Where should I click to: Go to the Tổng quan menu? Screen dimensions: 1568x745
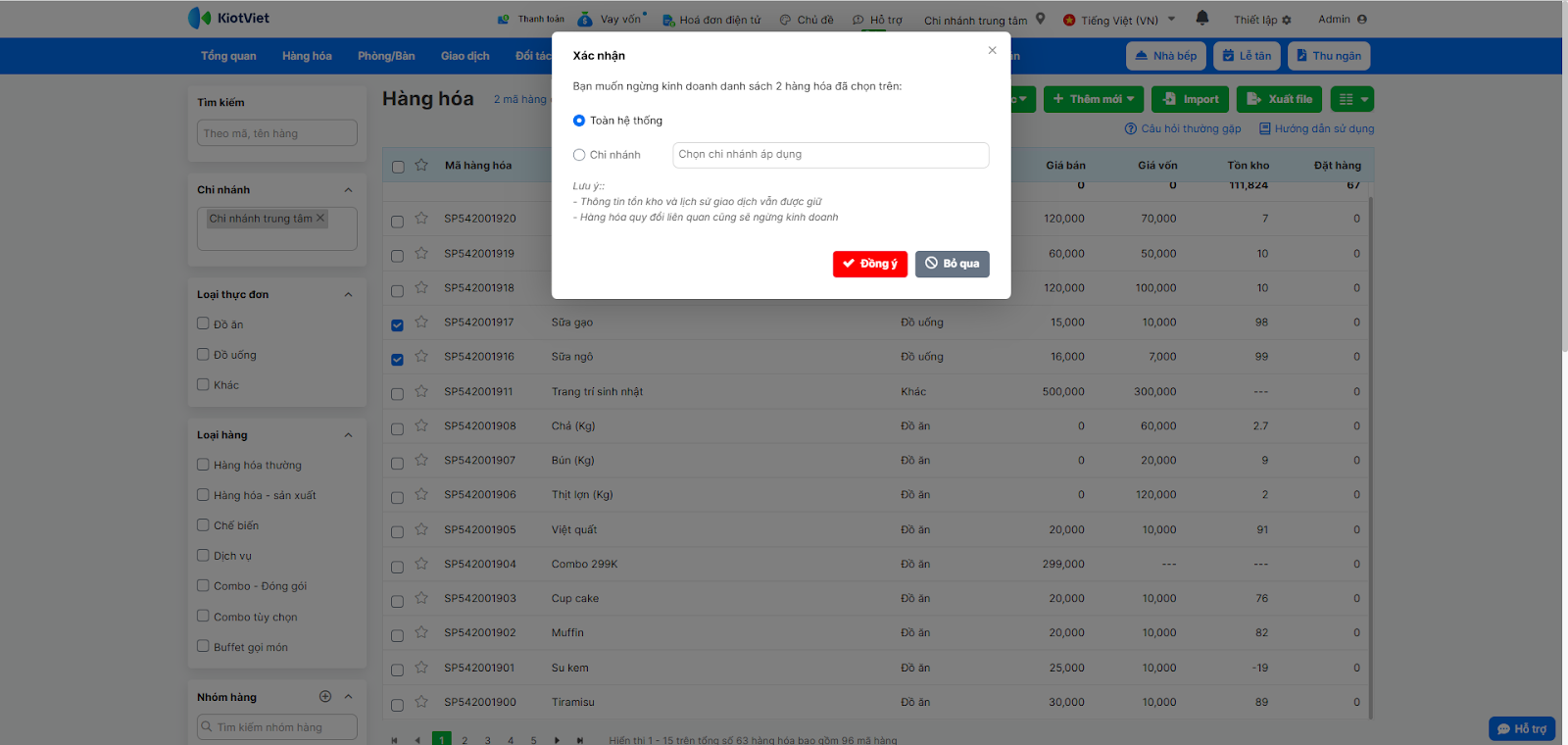tap(228, 56)
